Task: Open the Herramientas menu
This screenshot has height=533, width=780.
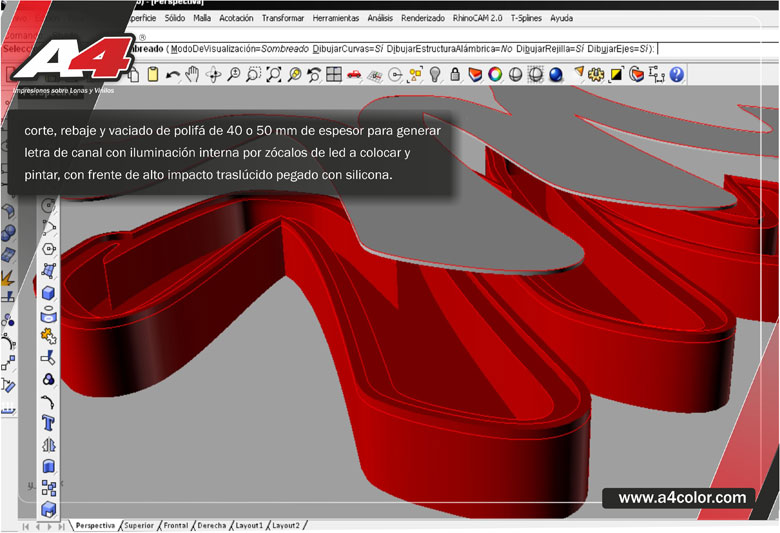Action: [336, 18]
